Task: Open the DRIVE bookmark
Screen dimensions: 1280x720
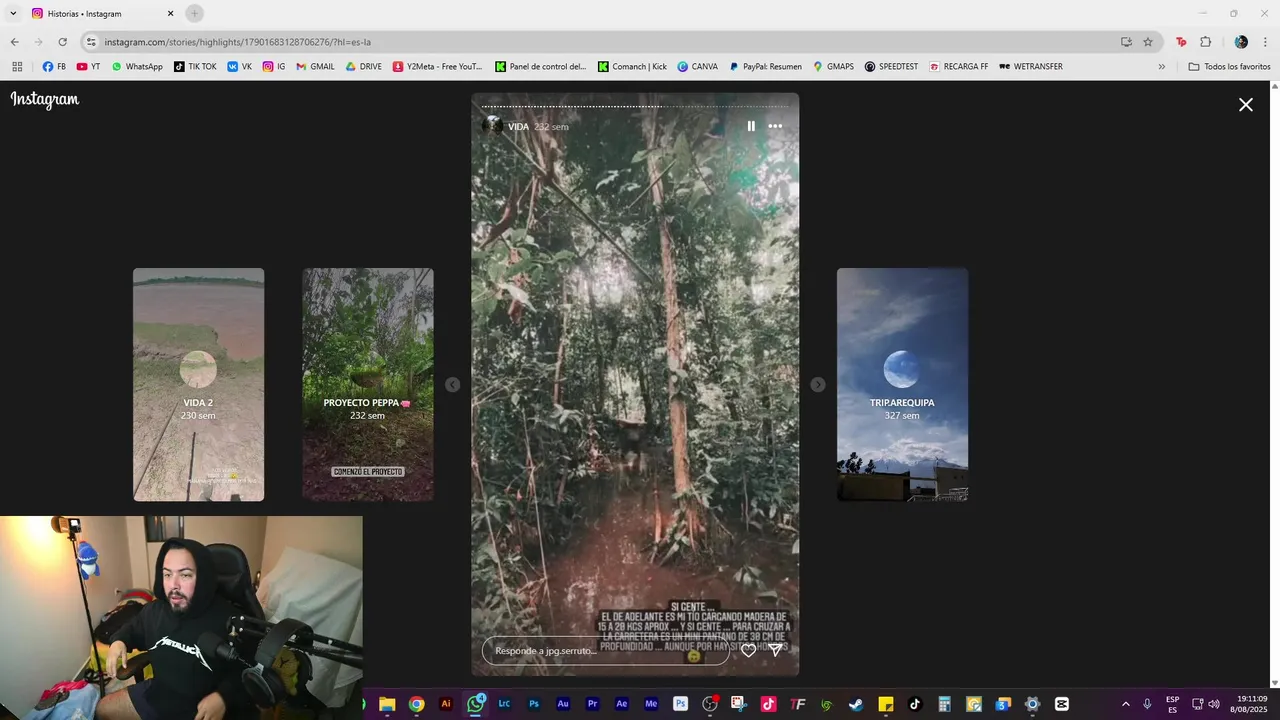Action: (x=364, y=67)
